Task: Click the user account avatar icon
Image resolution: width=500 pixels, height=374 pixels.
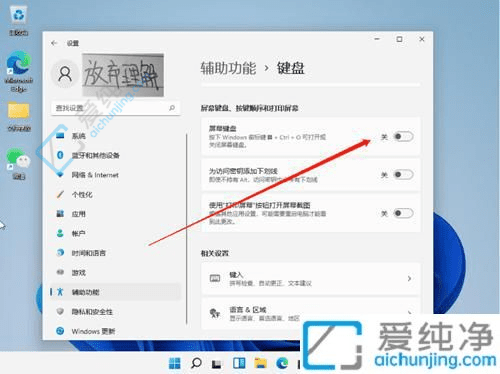Action: tap(65, 74)
